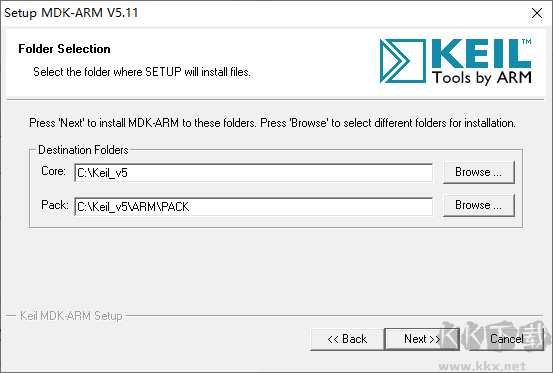Click the 'Folder Selection' heading

64,49
